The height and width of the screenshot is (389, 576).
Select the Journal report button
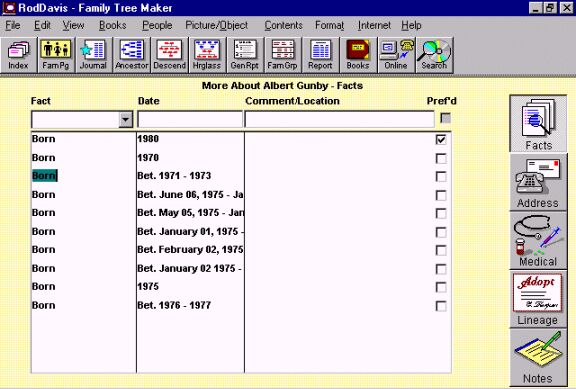93,55
